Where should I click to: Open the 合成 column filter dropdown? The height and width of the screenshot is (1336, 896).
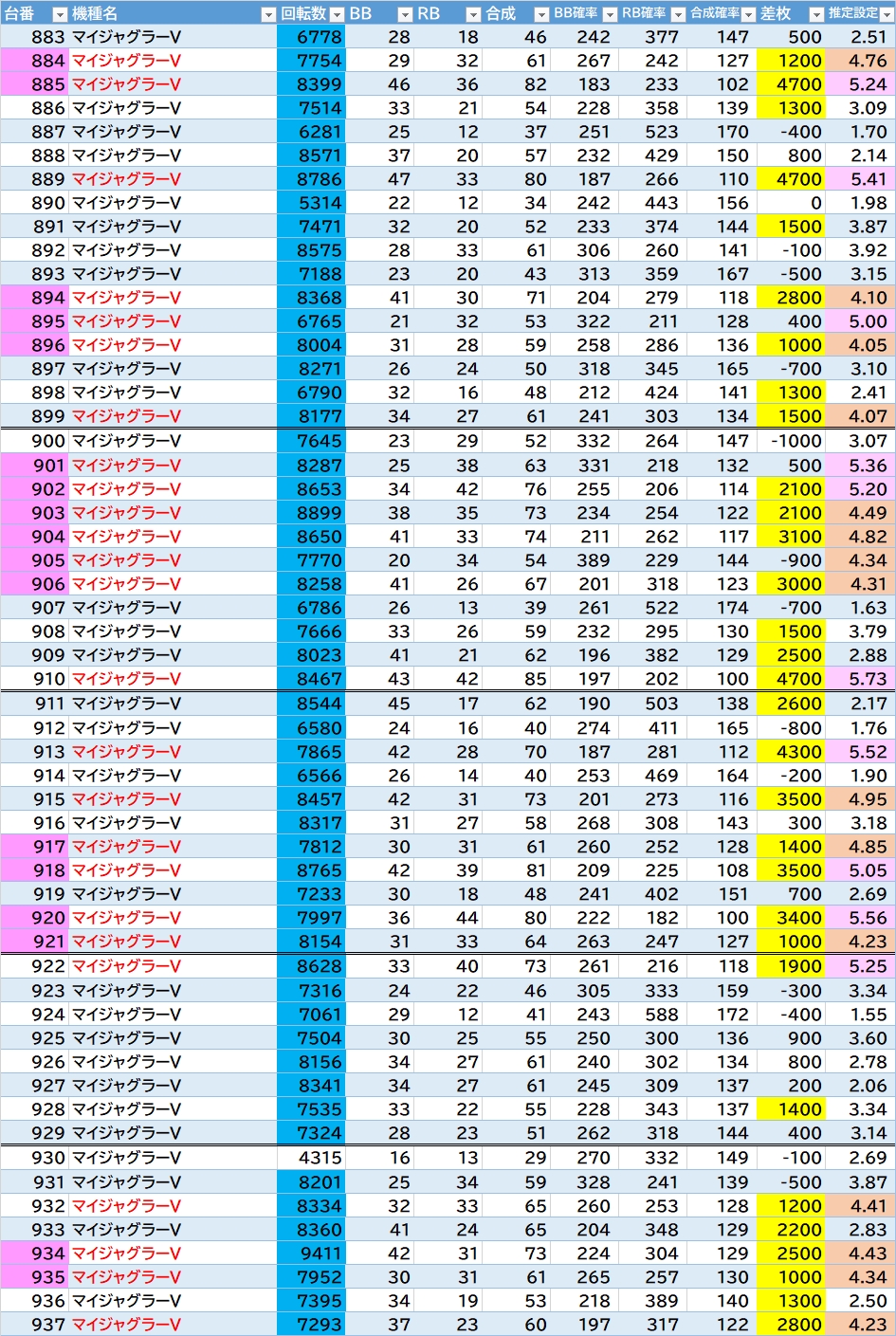click(x=541, y=14)
